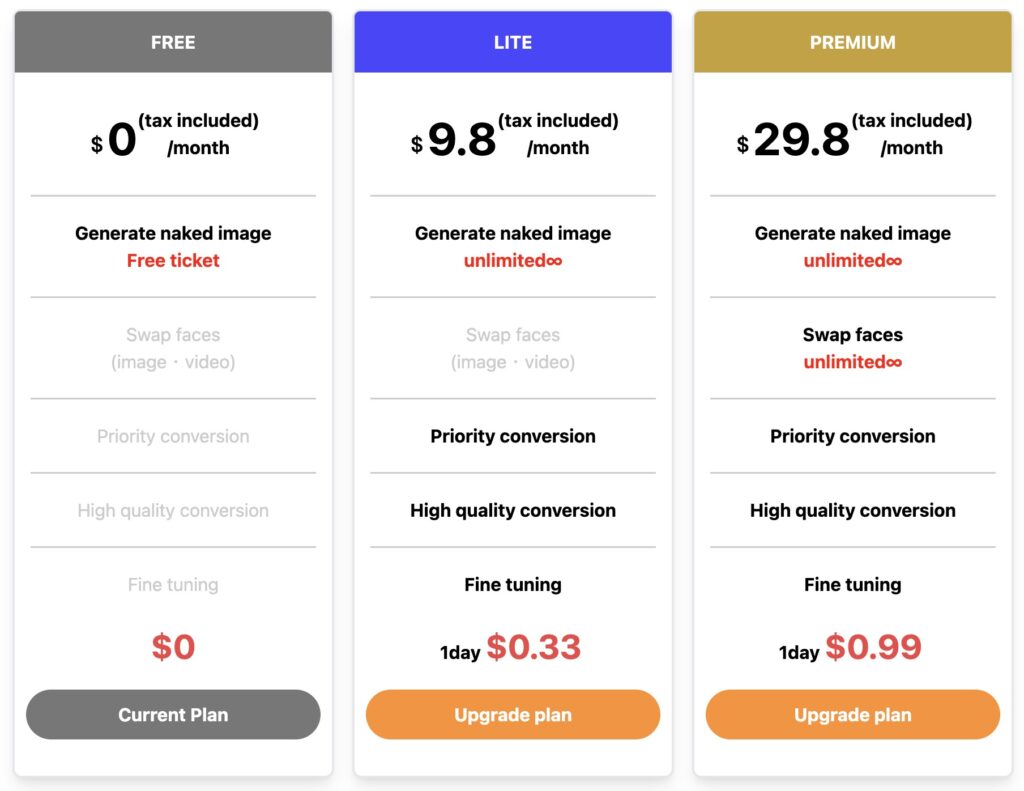The height and width of the screenshot is (791, 1024).
Task: Select the PREMIUM plan header
Action: (851, 42)
